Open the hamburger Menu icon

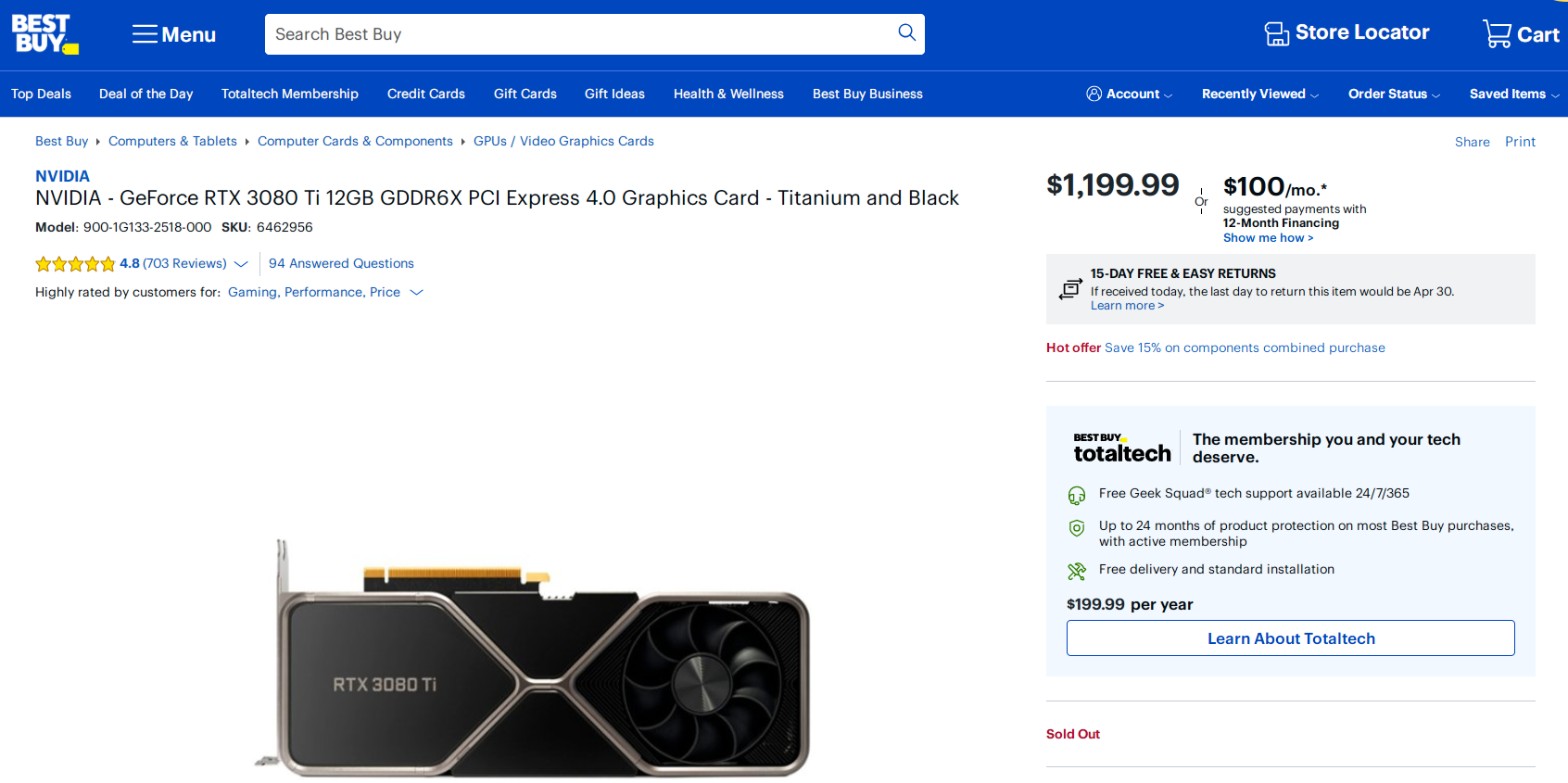coord(145,34)
